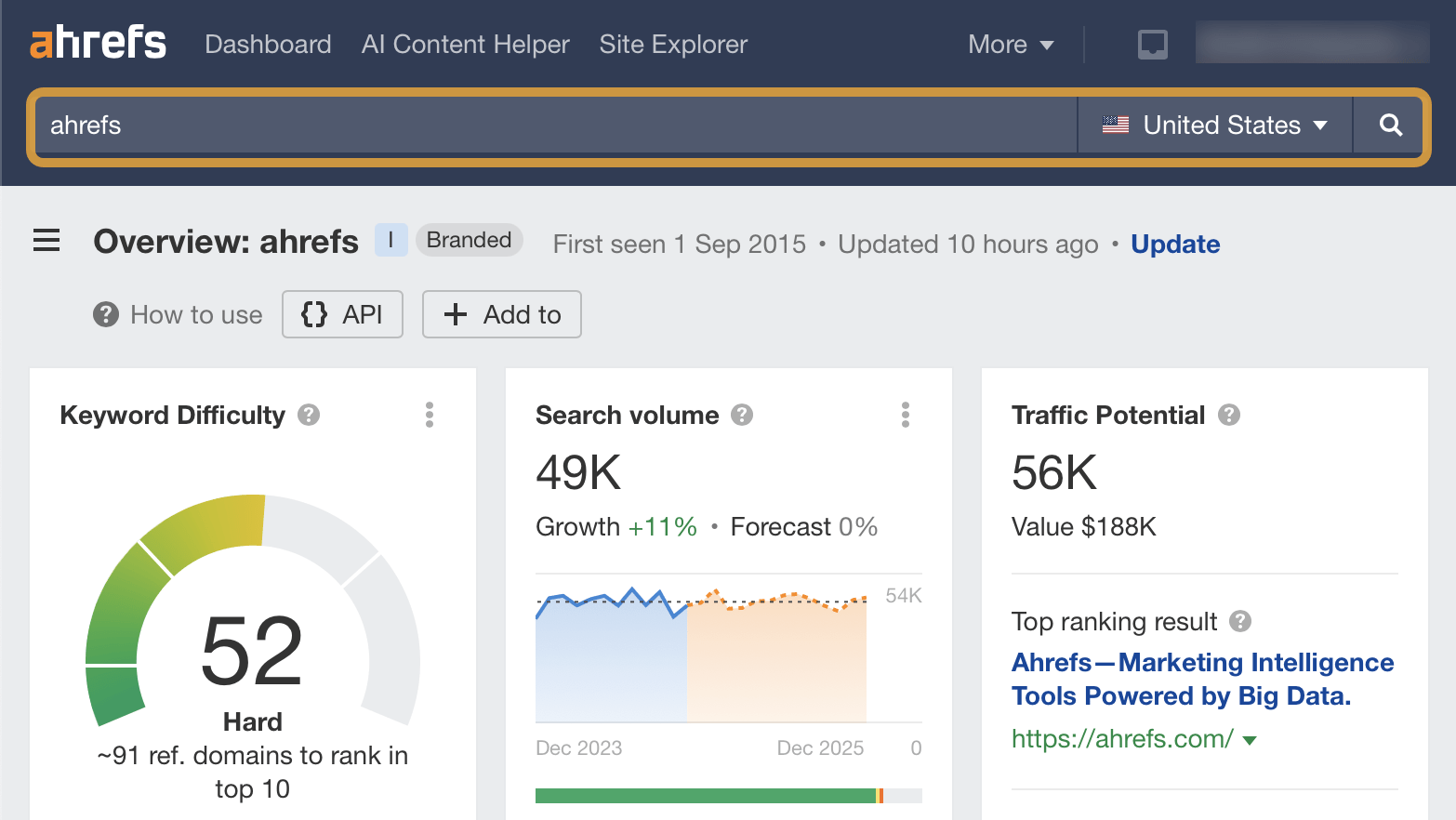Open the More navigation dropdown
This screenshot has height=820, width=1456.
tap(1010, 44)
